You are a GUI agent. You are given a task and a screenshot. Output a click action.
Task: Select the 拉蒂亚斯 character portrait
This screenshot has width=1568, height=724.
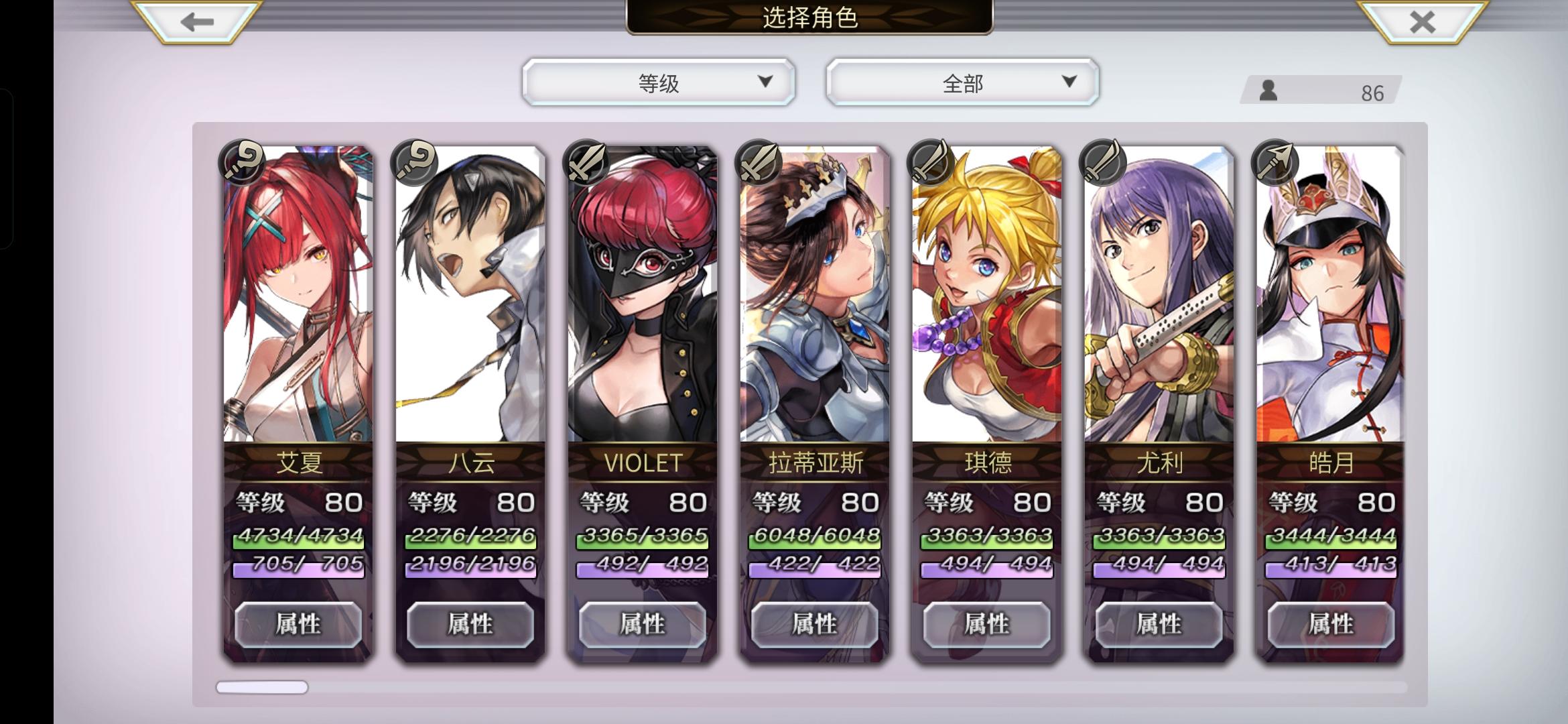click(815, 295)
